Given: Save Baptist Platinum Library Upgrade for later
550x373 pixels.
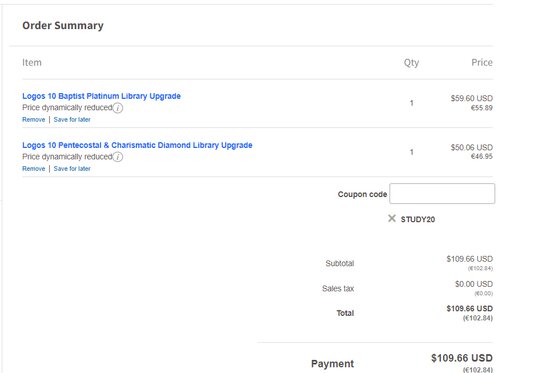Looking at the screenshot, I should pos(72,119).
